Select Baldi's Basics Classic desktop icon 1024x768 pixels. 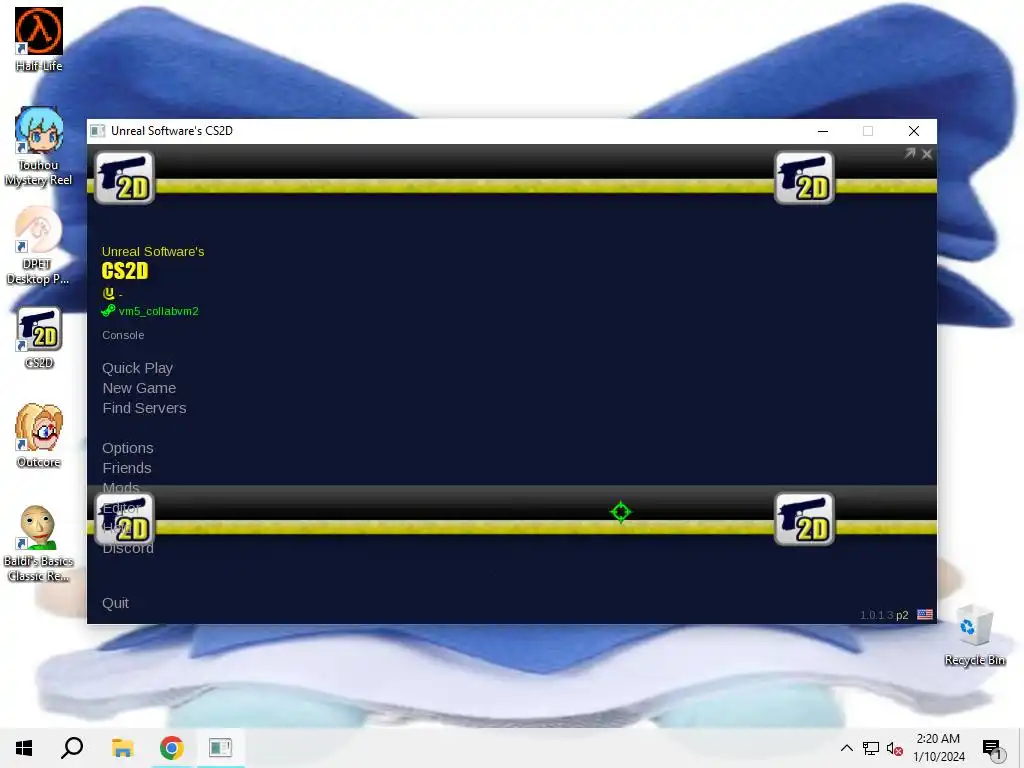point(39,543)
